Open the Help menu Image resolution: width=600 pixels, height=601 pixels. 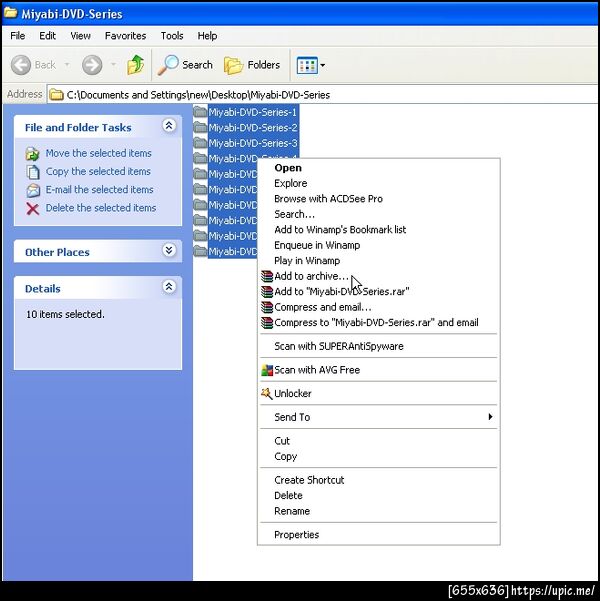click(207, 36)
